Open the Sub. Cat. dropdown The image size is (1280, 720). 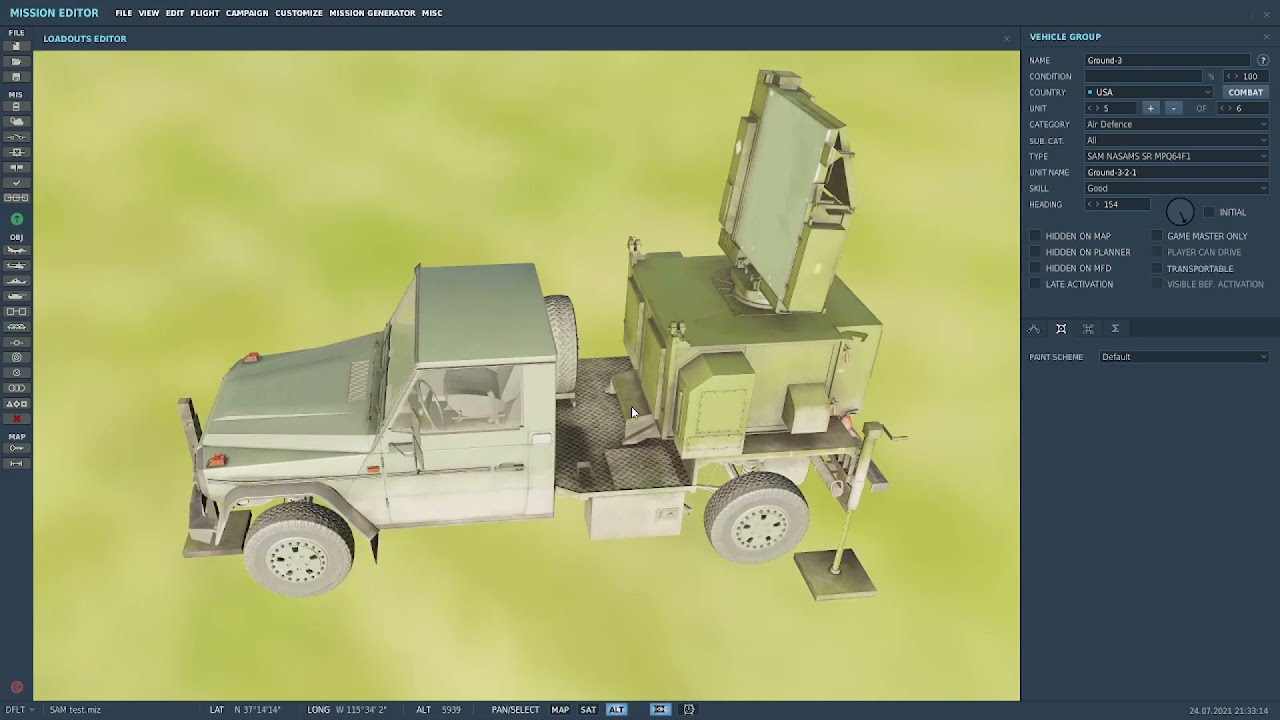pyautogui.click(x=1177, y=141)
